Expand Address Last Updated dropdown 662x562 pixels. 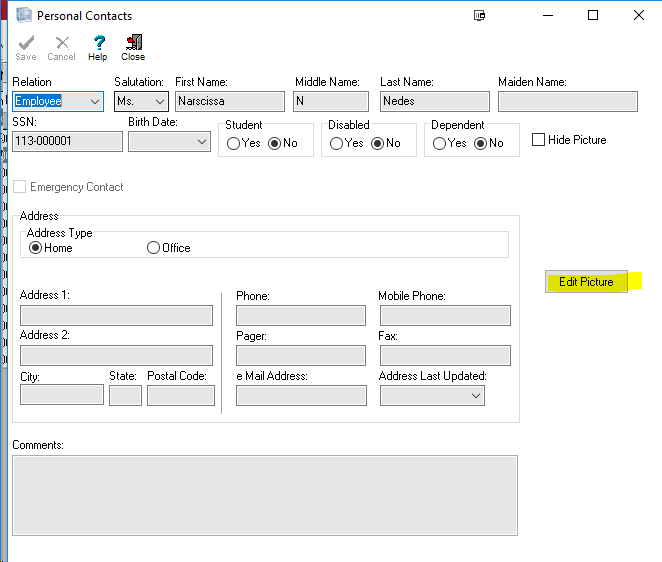475,396
